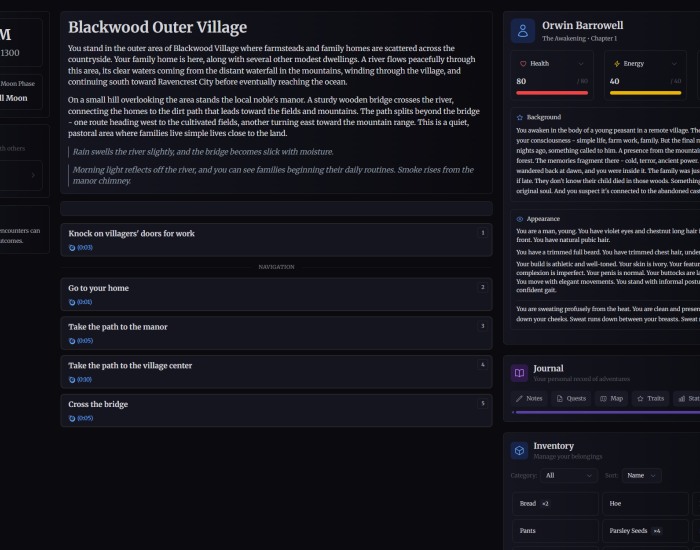This screenshot has width=700, height=550.
Task: Open the Category dropdown set to All
Action: click(567, 476)
